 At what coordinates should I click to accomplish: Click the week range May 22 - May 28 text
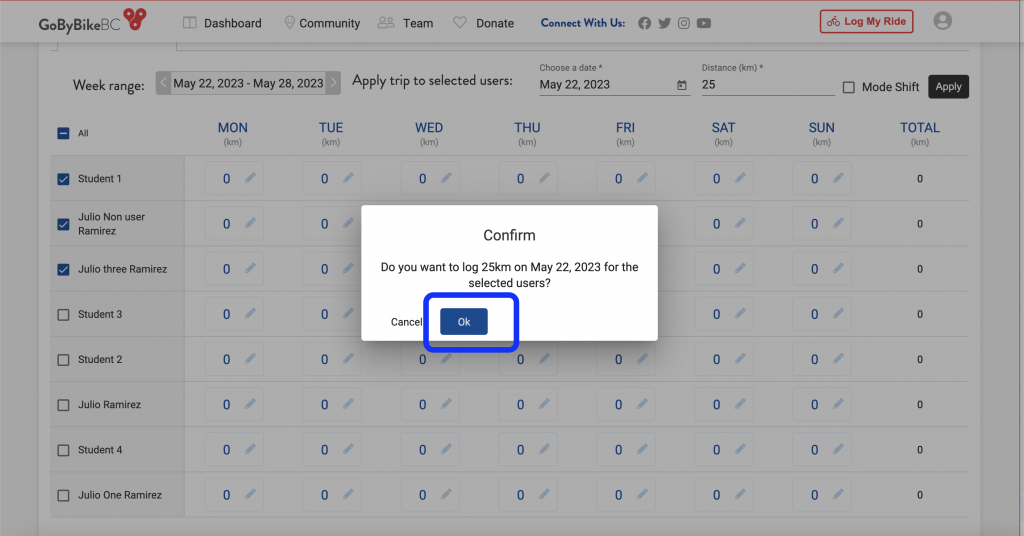pos(248,83)
